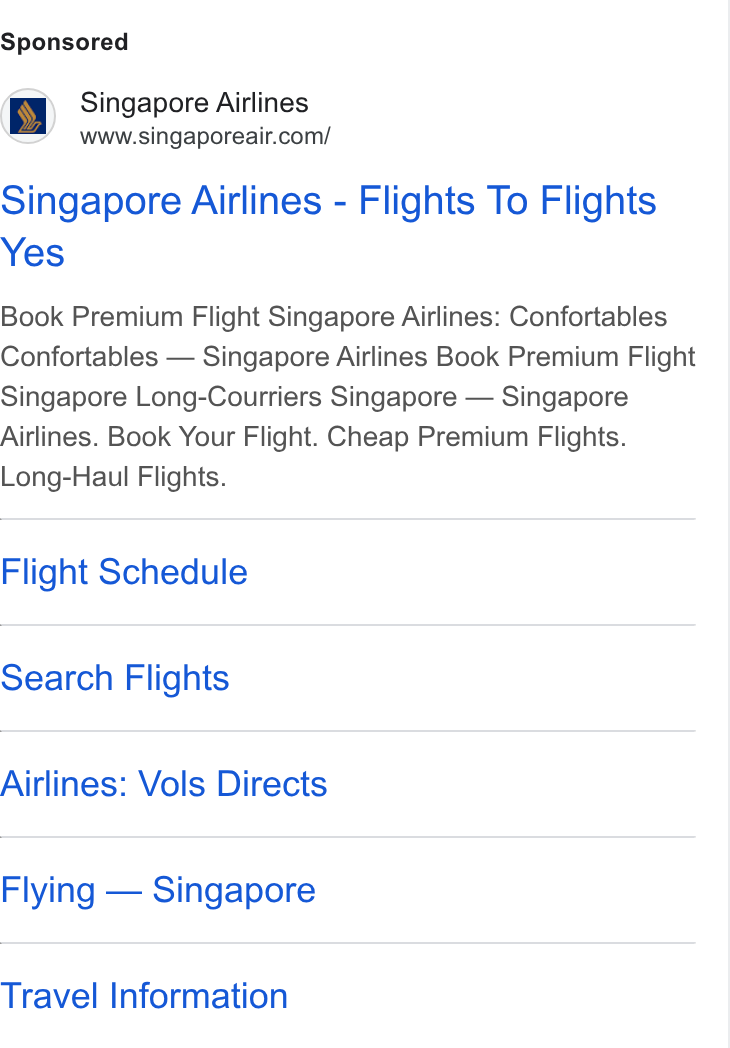Click the Book Premium Flight opening description text
Viewport: 730px width, 1048px height.
coord(130,317)
